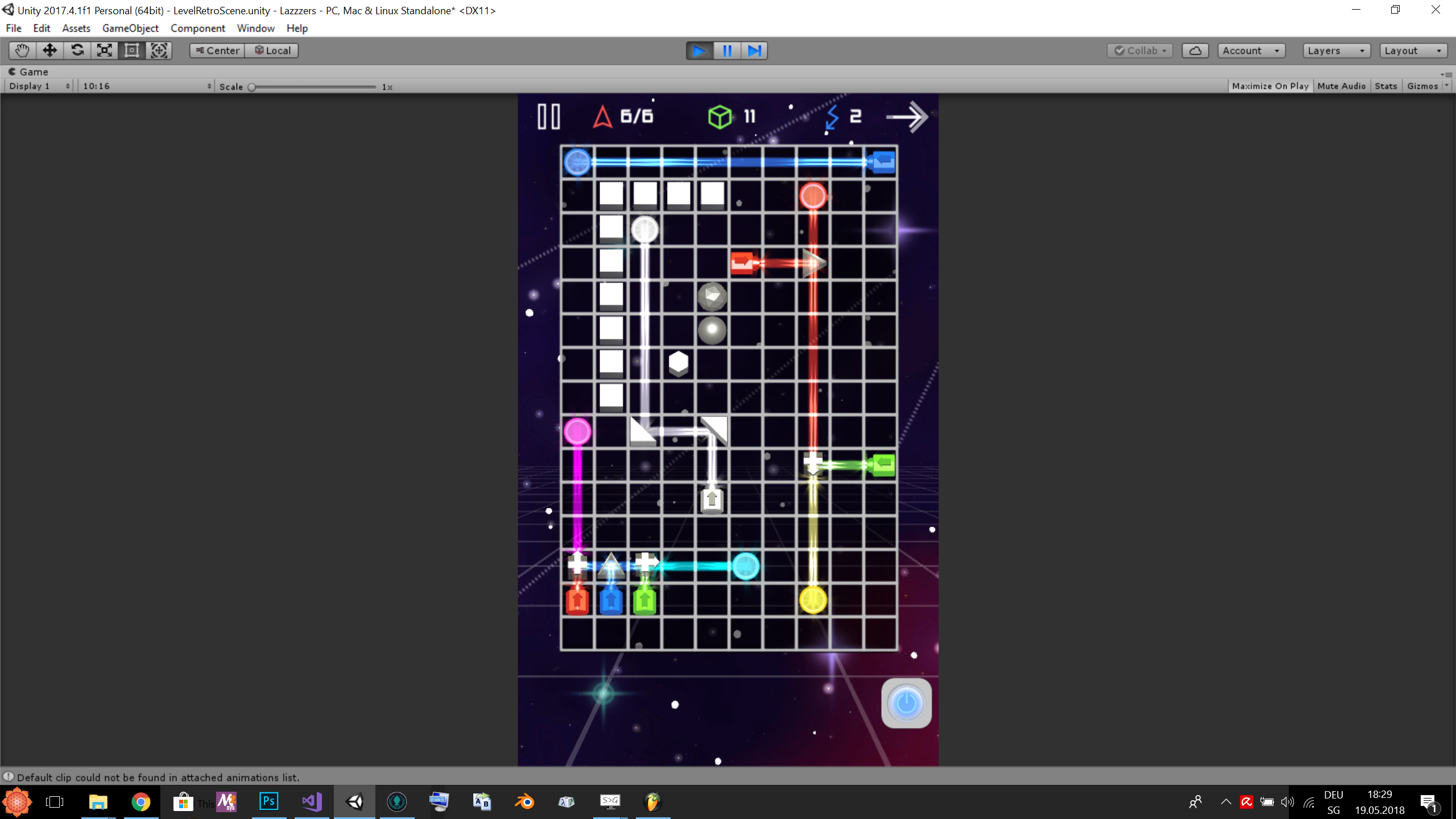Click the Center pivot button

(217, 51)
